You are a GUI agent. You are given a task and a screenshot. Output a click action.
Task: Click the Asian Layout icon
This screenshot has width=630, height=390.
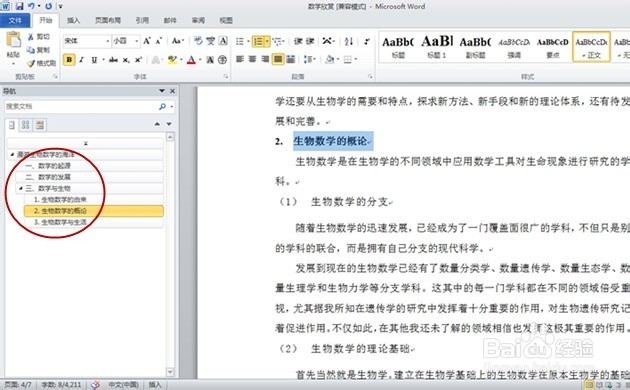(x=327, y=41)
